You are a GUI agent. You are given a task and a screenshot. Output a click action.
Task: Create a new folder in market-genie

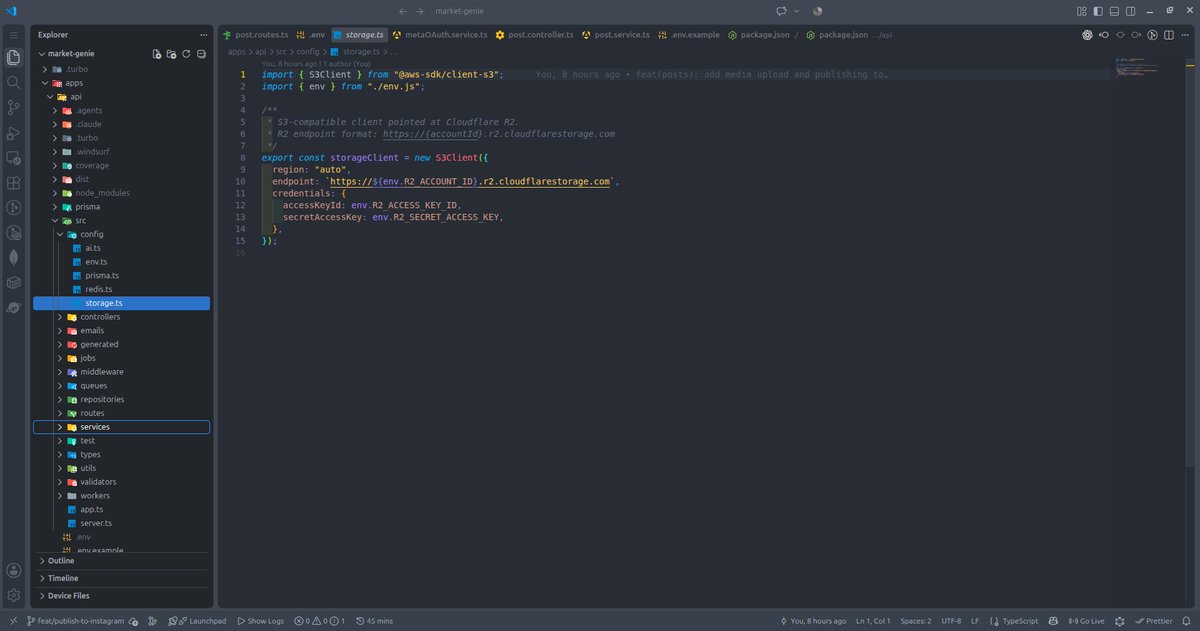click(172, 54)
